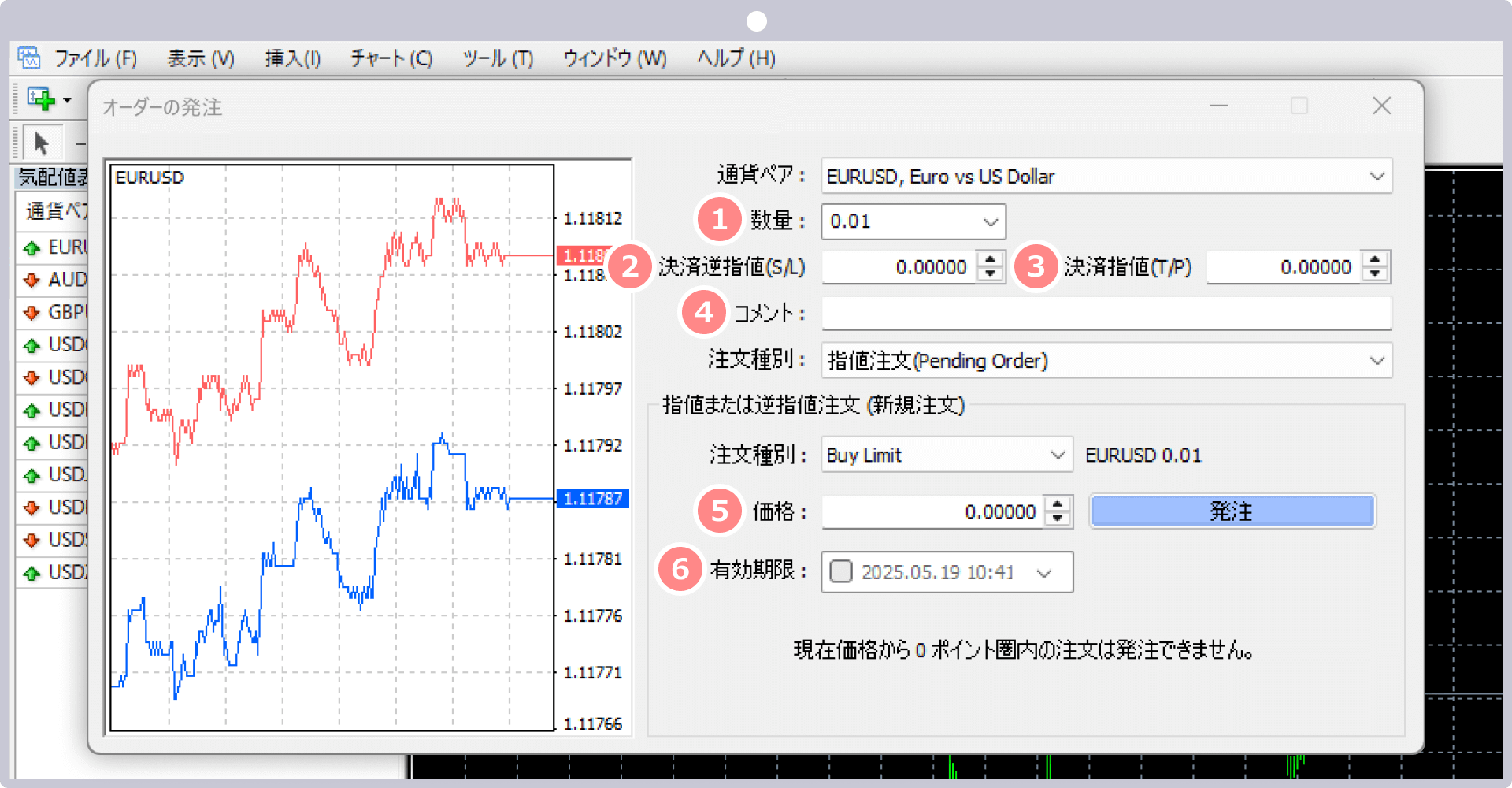Close the オーダーの発注 dialog
Viewport: 1512px width, 788px height.
point(1381,106)
